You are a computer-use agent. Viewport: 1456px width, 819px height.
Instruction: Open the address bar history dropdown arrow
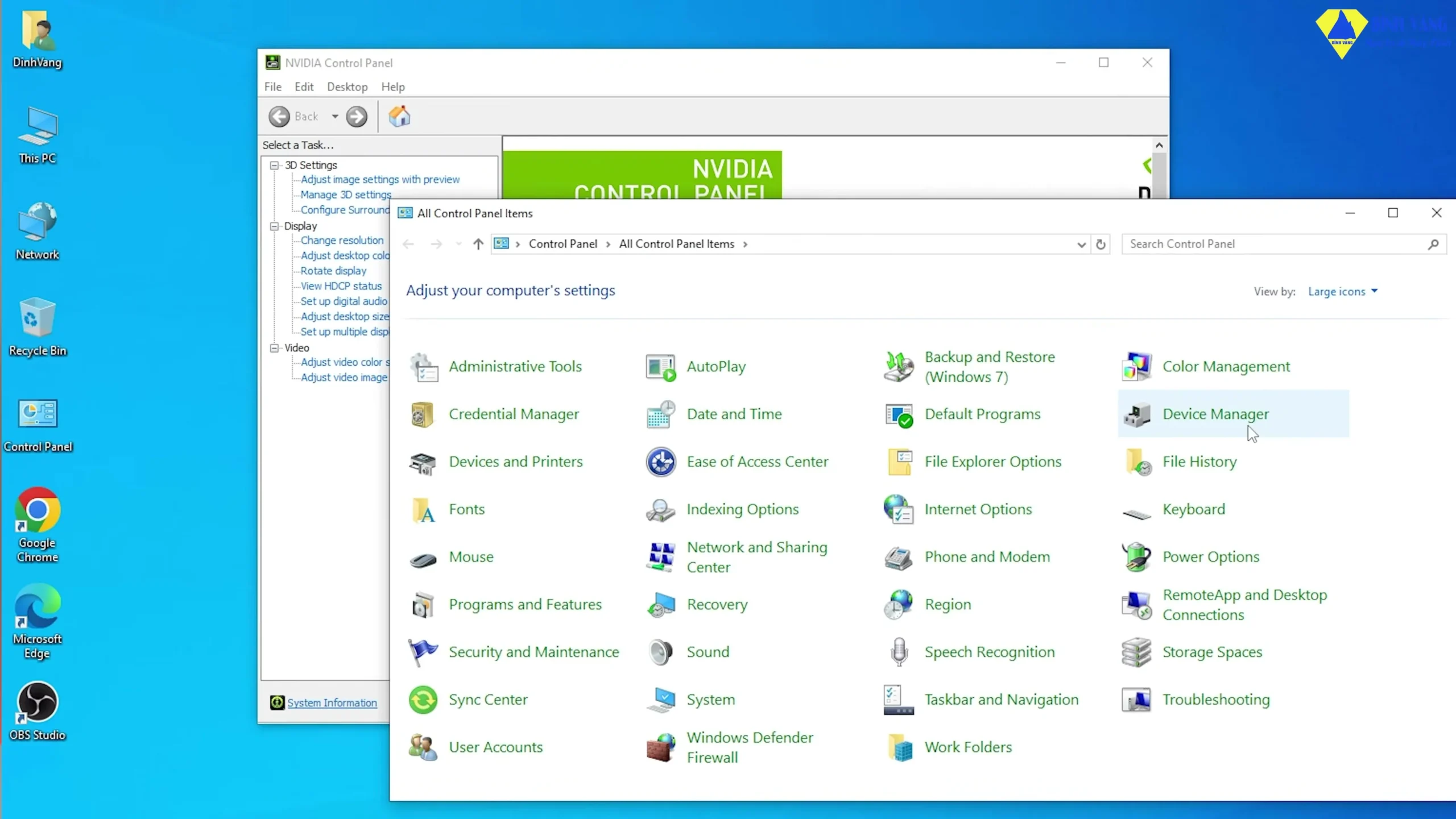1081,245
